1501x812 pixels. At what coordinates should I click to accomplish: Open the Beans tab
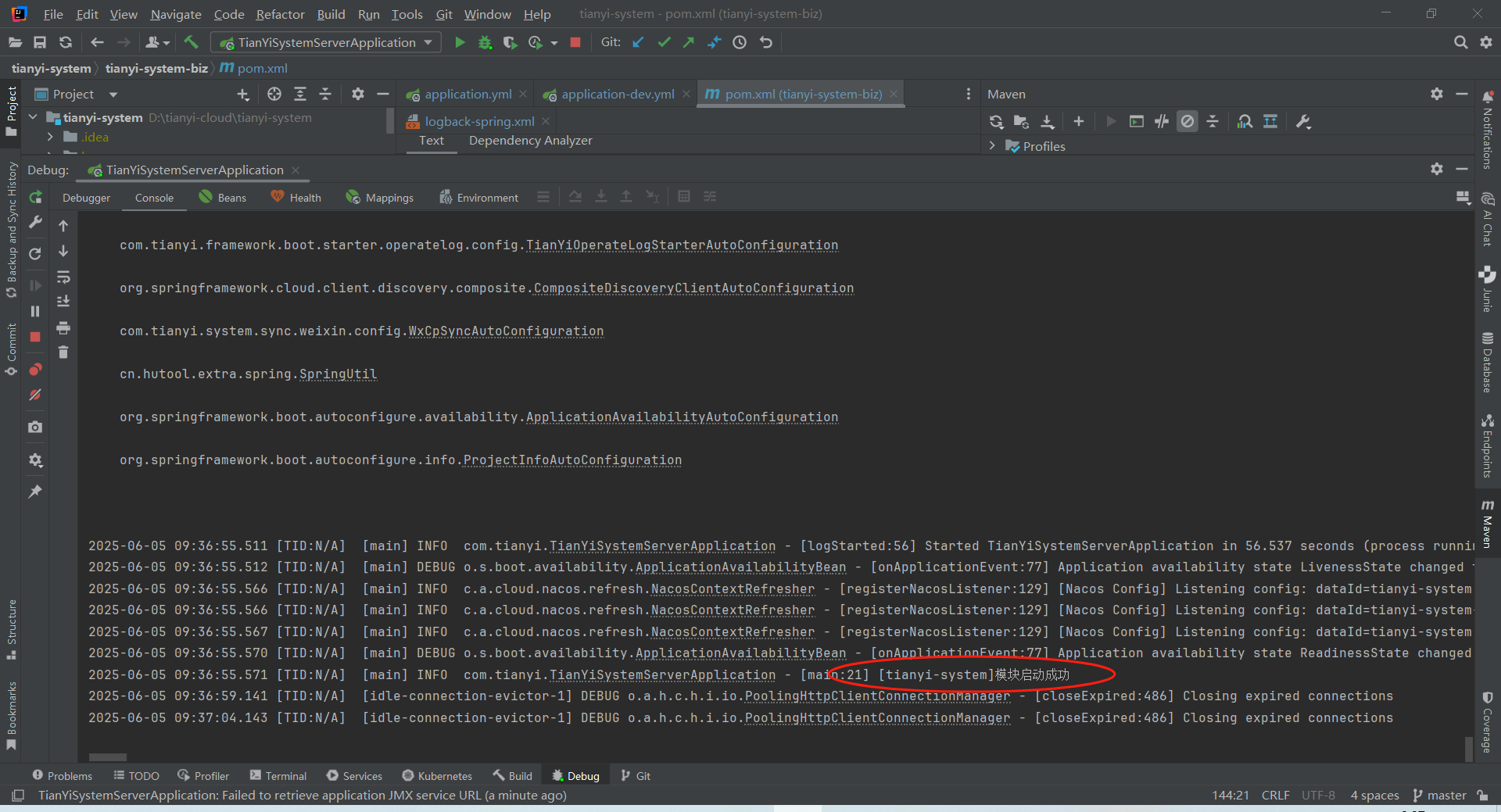click(x=223, y=198)
